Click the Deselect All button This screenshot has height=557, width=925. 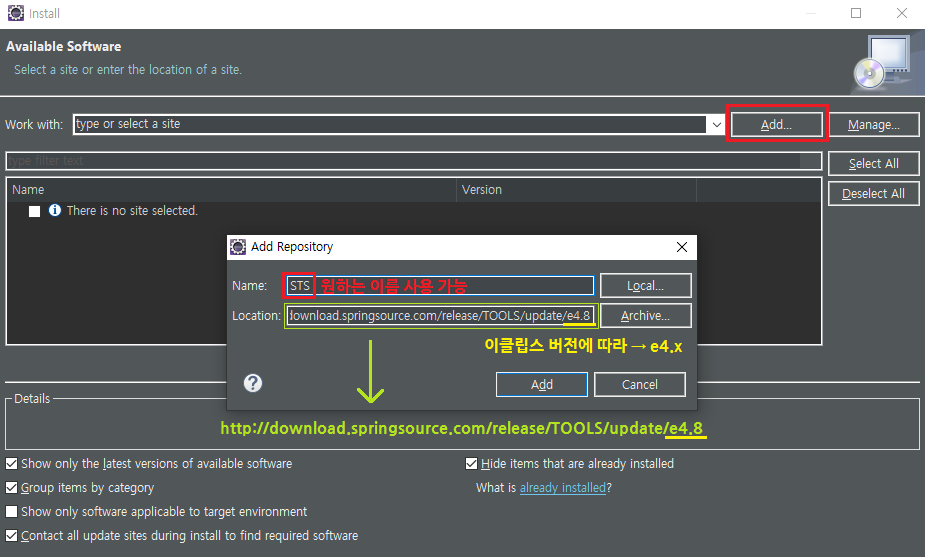(874, 194)
